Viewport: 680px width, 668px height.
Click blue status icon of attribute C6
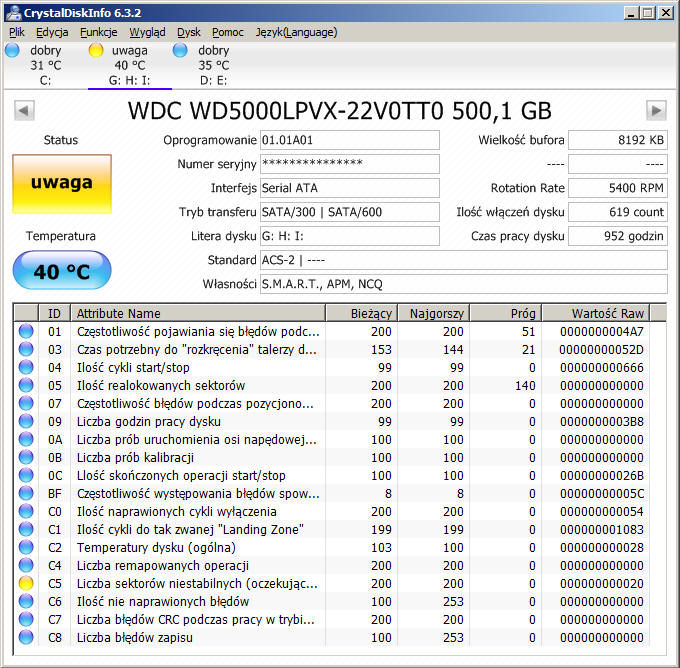[x=26, y=601]
